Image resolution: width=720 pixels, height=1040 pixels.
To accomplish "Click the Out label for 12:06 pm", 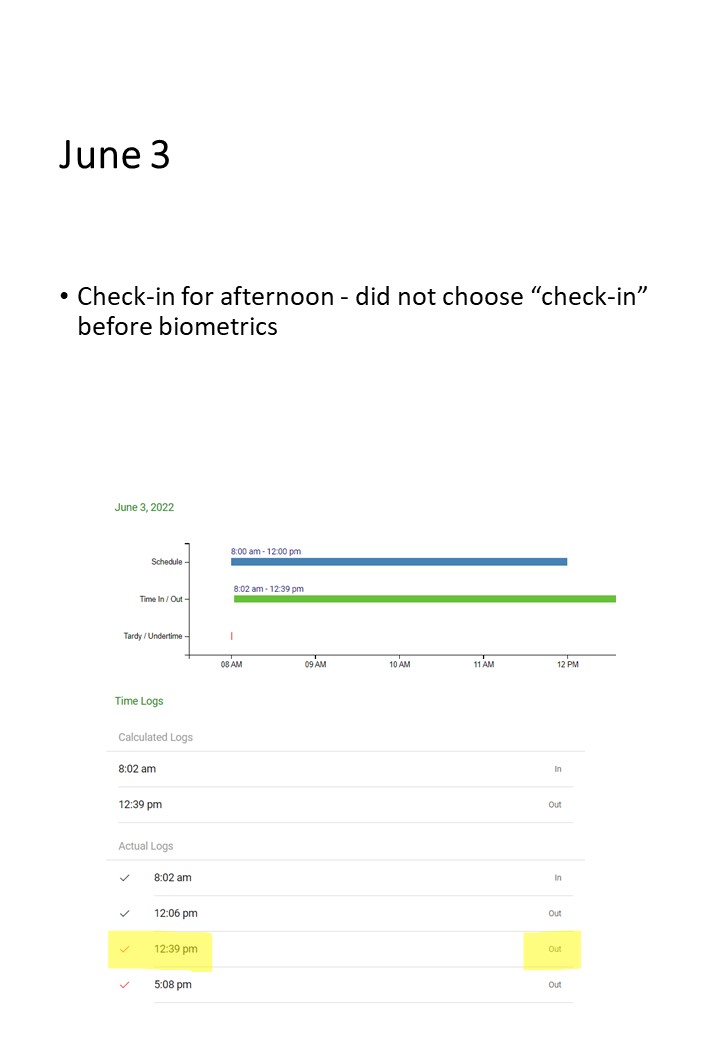I will click(x=554, y=913).
